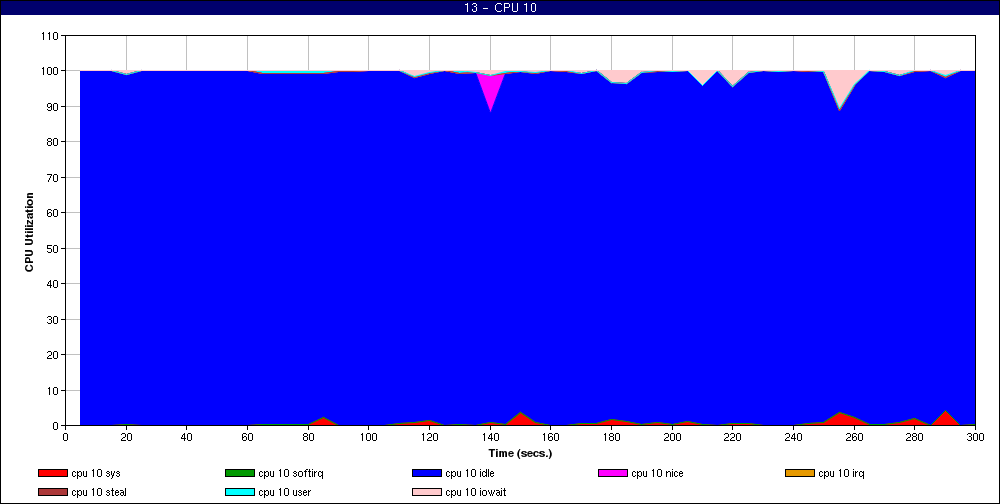The height and width of the screenshot is (504, 1000).
Task: Click the cyan cpu 10 user legend swatch
Action: [240, 493]
